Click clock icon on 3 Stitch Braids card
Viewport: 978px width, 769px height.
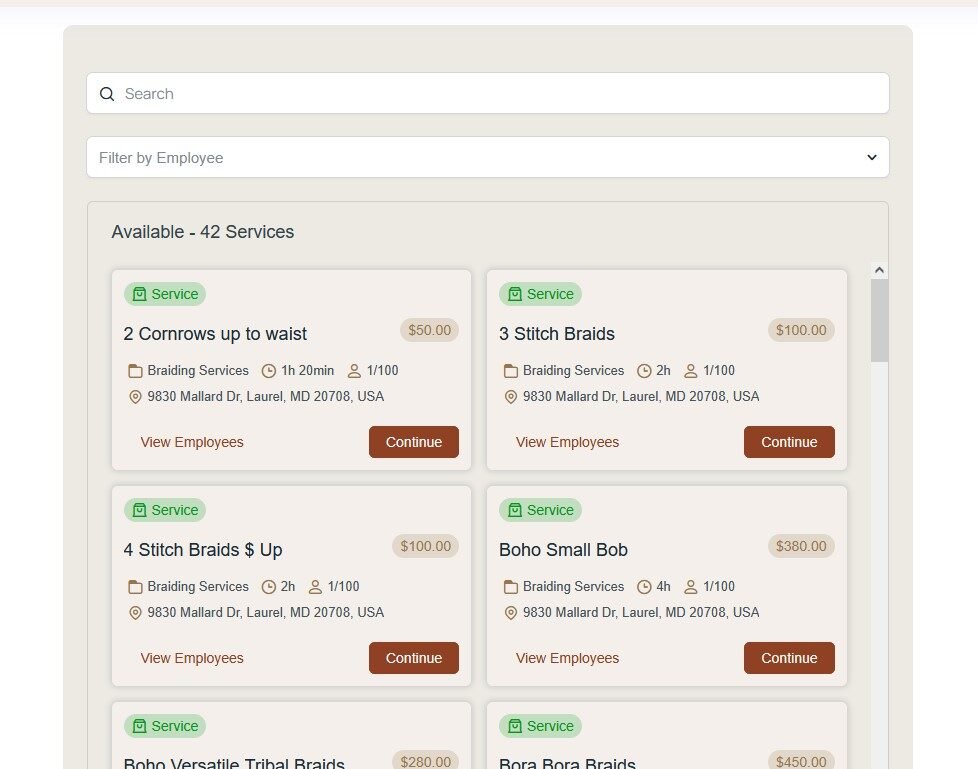(644, 371)
